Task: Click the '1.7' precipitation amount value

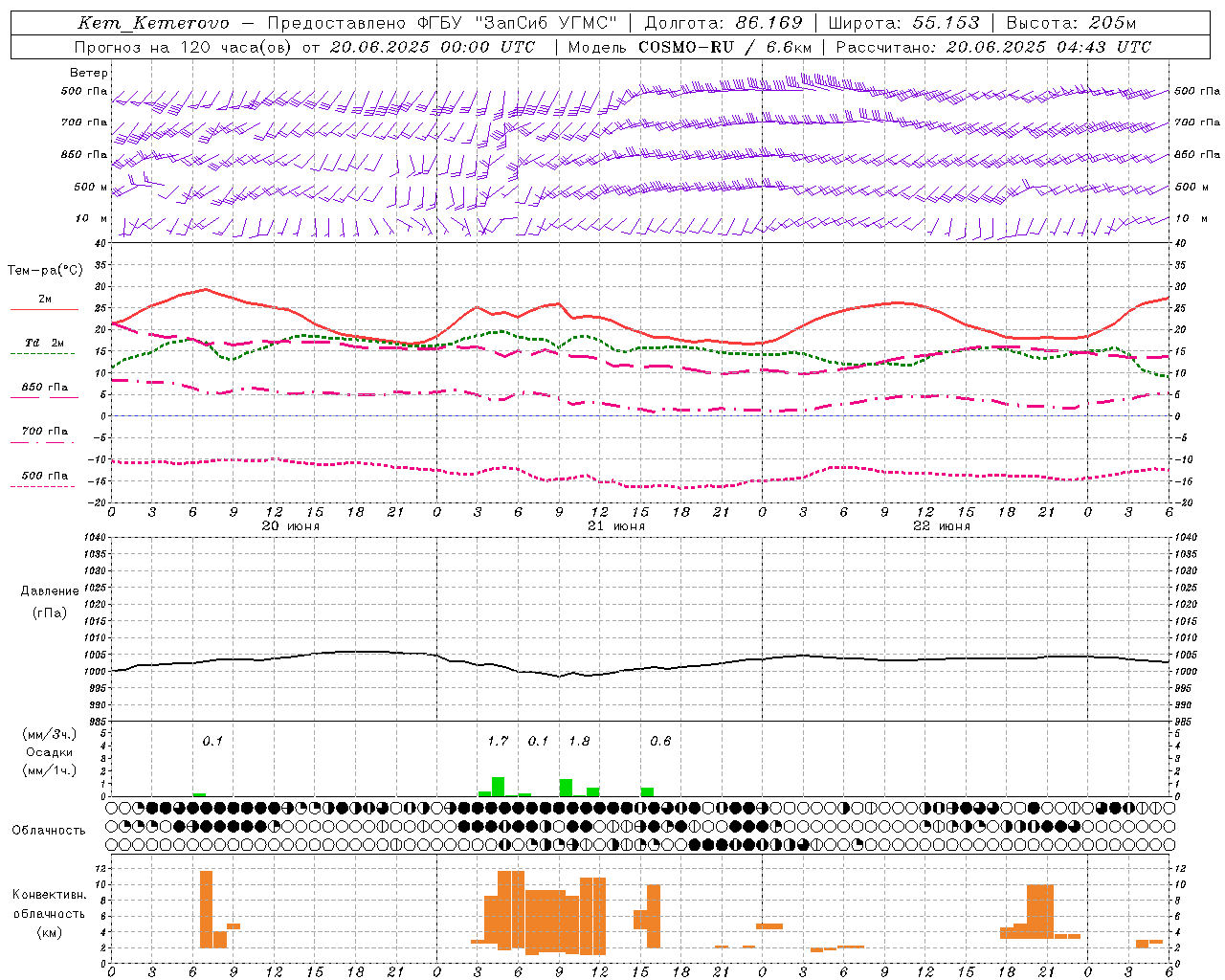Action: click(498, 742)
